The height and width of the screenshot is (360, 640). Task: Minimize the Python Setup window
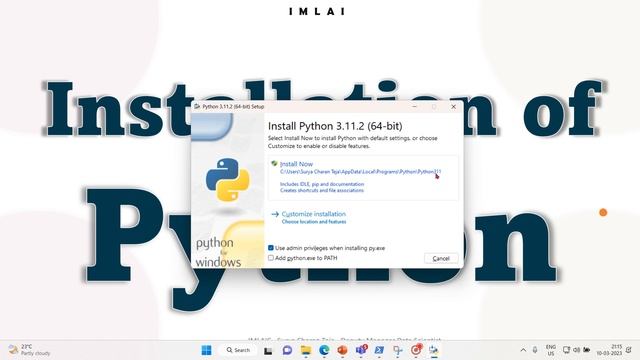415,107
